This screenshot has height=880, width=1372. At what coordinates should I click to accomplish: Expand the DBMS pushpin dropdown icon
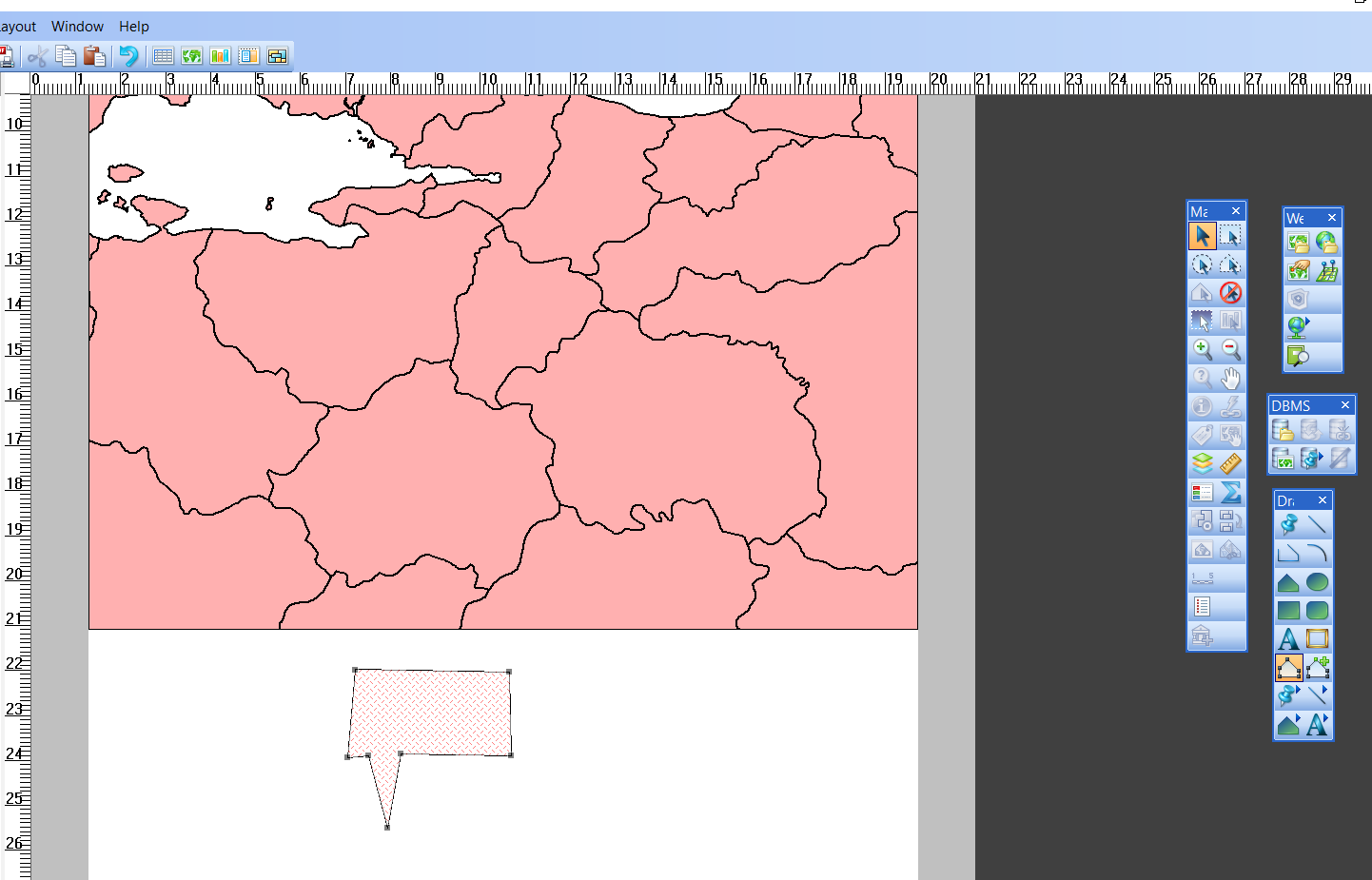1311,460
